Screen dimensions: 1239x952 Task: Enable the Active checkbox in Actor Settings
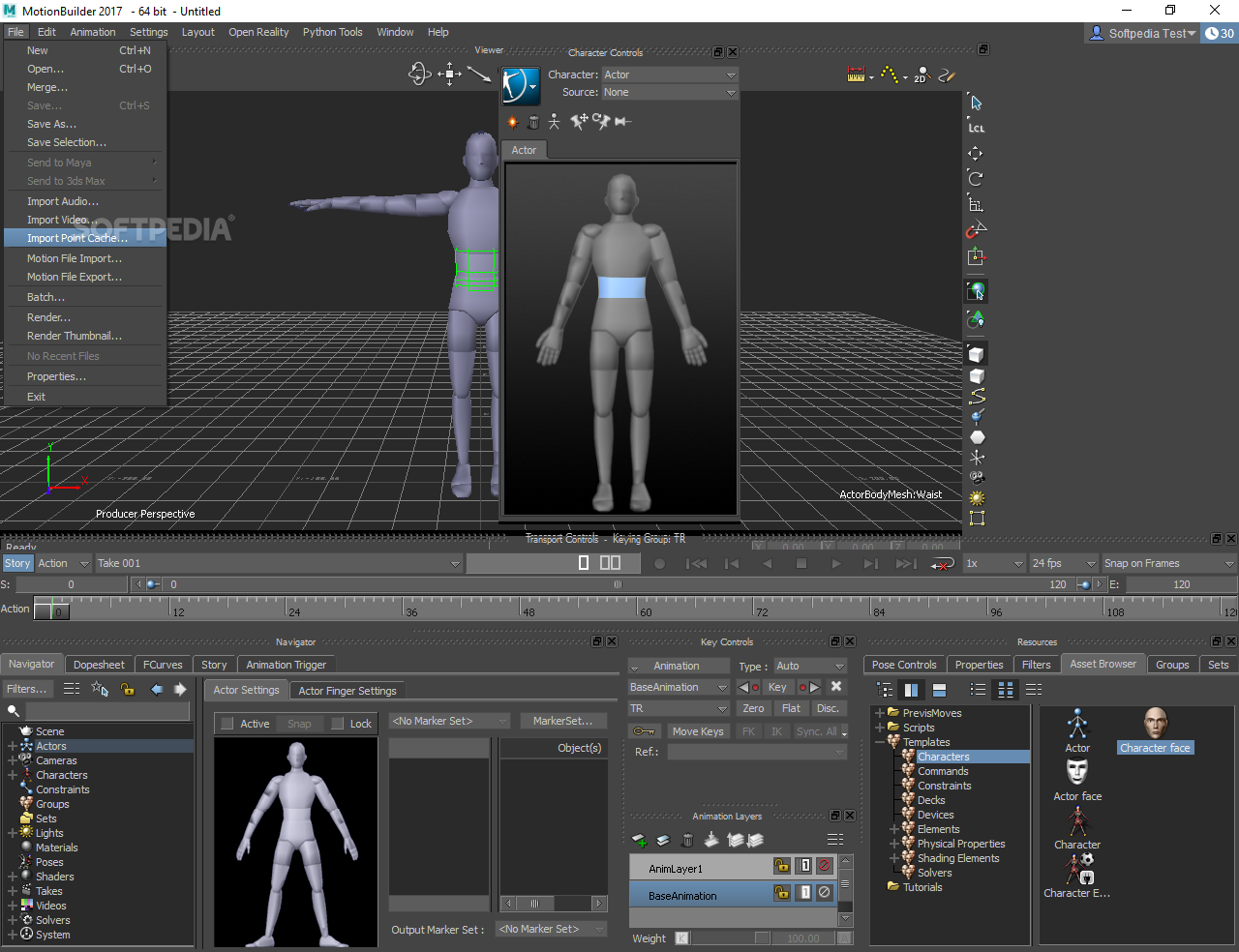coord(227,724)
